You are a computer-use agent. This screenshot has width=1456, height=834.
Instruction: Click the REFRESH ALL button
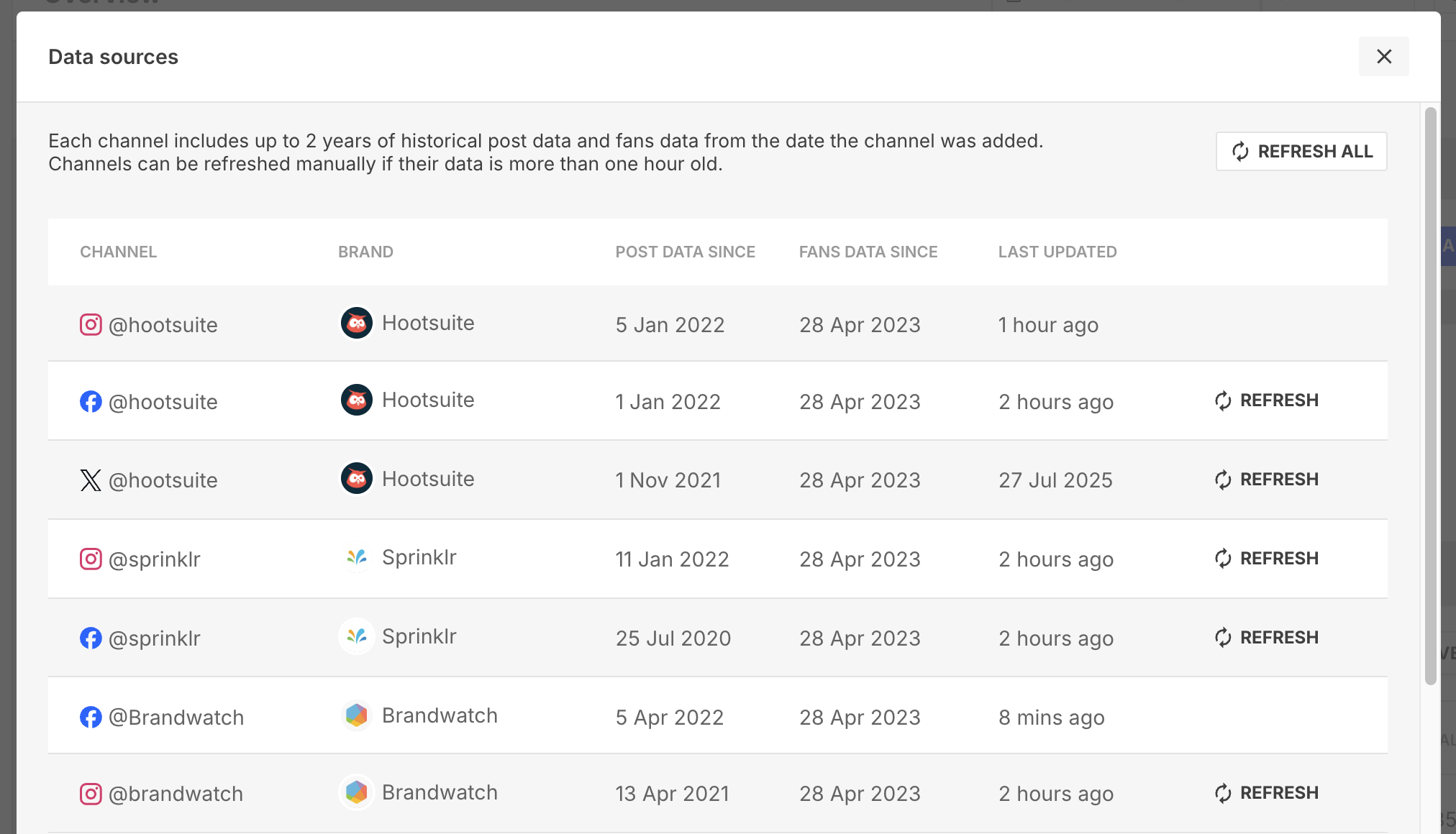pyautogui.click(x=1301, y=151)
